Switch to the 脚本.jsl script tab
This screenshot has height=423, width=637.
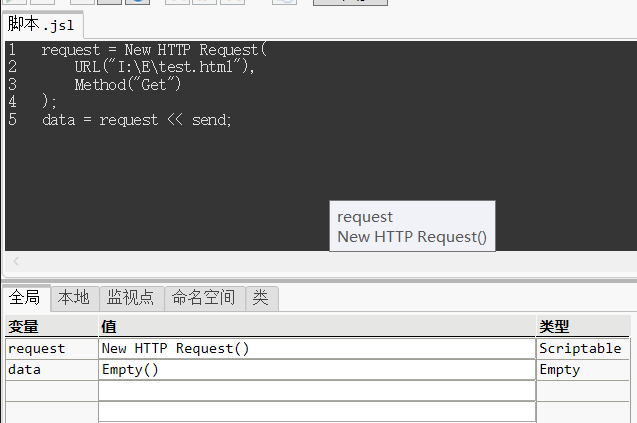click(x=41, y=25)
